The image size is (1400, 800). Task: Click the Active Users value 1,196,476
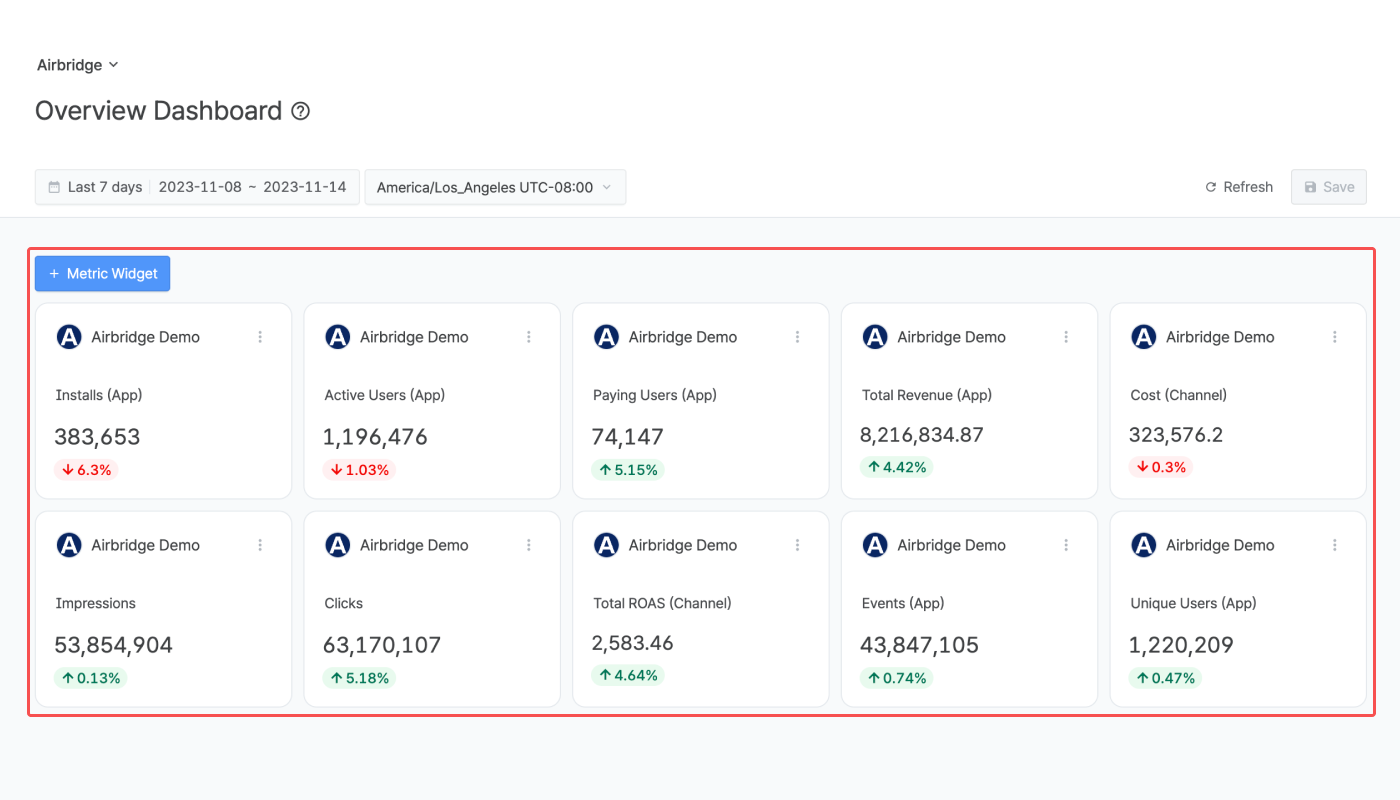coord(375,437)
